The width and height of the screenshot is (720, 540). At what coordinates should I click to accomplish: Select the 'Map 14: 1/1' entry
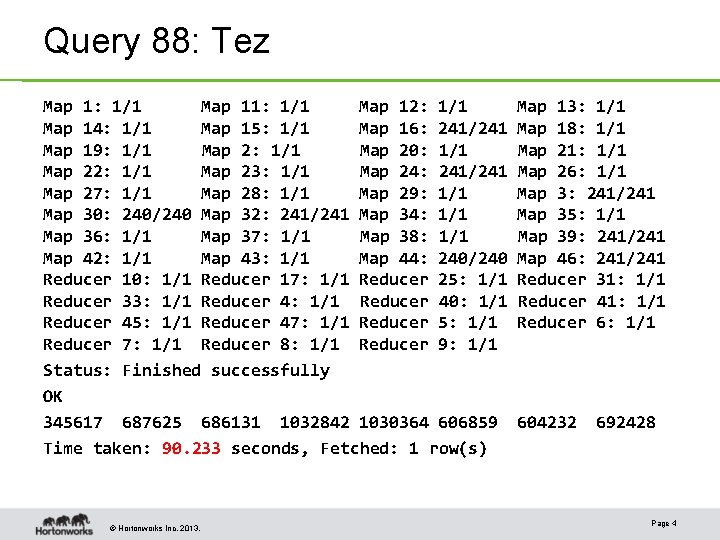click(x=97, y=128)
